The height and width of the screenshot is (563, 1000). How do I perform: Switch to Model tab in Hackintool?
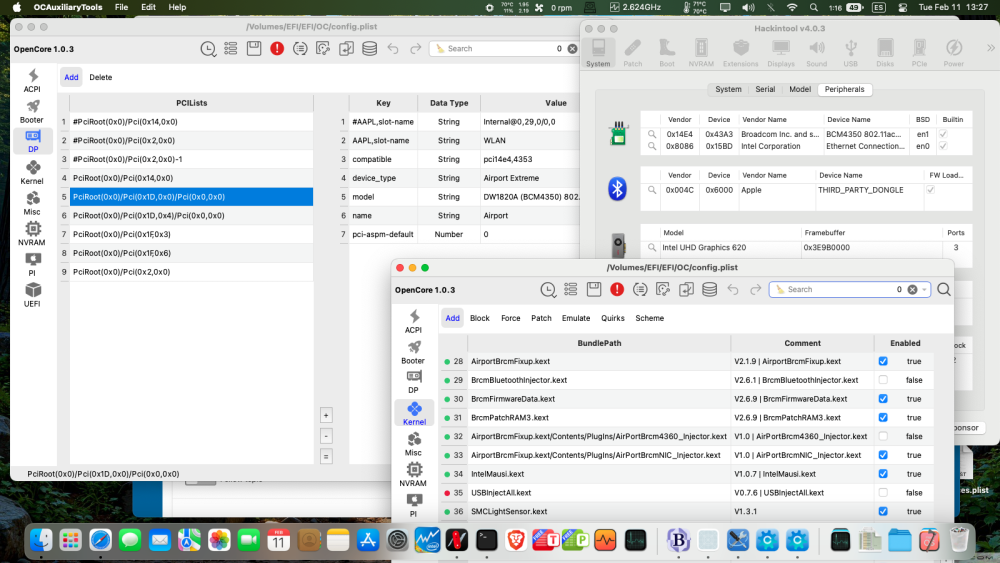point(800,89)
